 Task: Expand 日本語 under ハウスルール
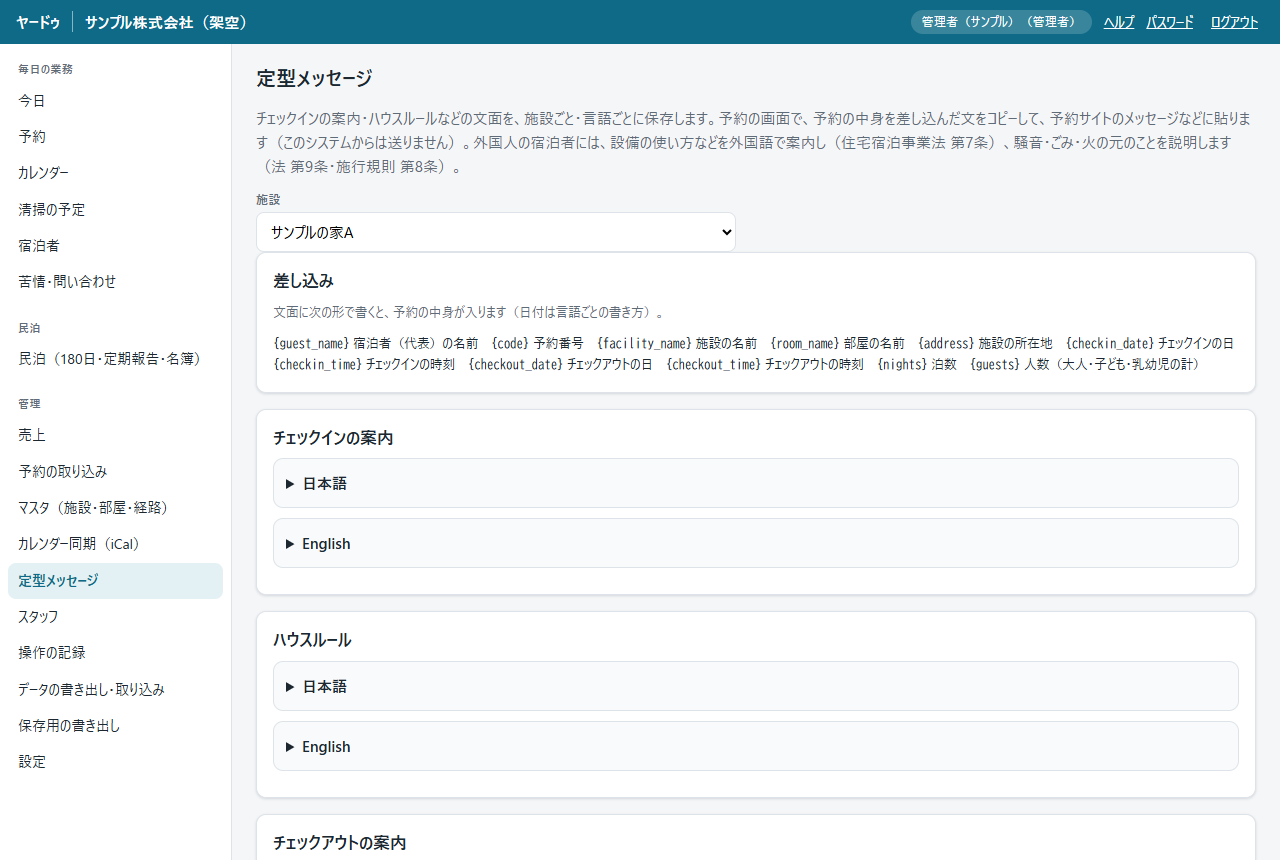coord(756,686)
